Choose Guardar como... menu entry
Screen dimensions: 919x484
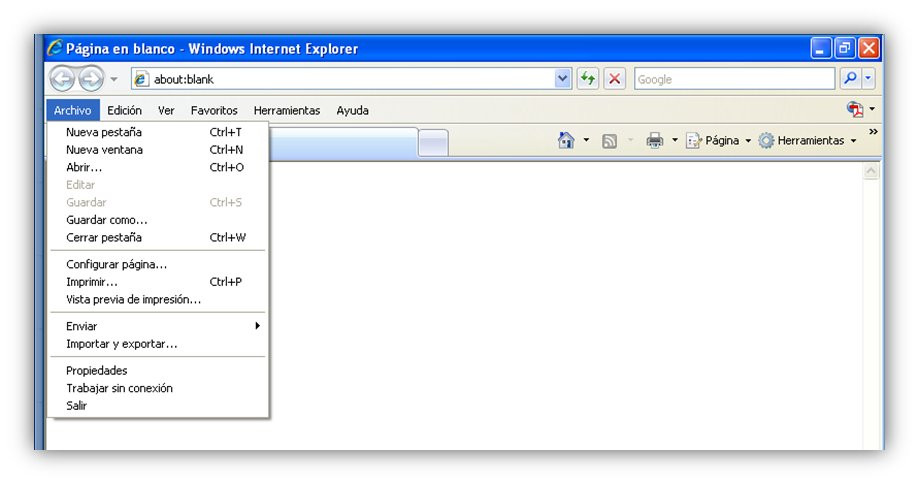coord(158,220)
